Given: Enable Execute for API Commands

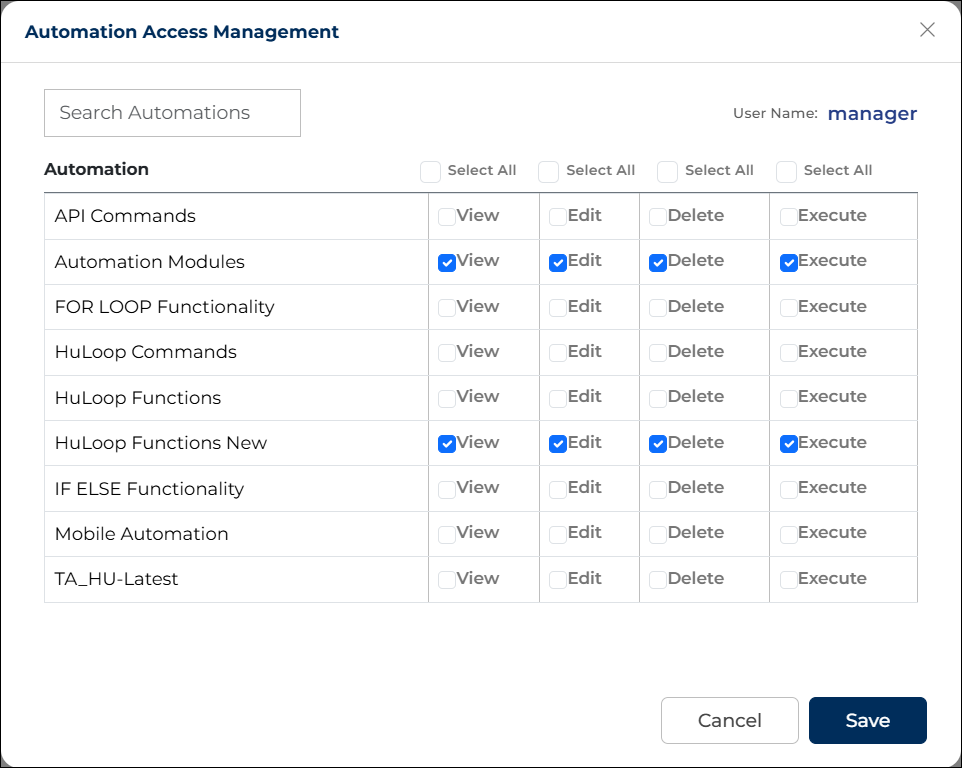Looking at the screenshot, I should (x=789, y=217).
